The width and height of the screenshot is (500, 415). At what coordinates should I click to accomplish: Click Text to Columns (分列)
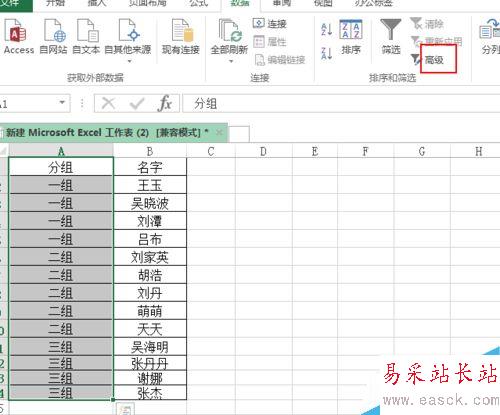490,37
